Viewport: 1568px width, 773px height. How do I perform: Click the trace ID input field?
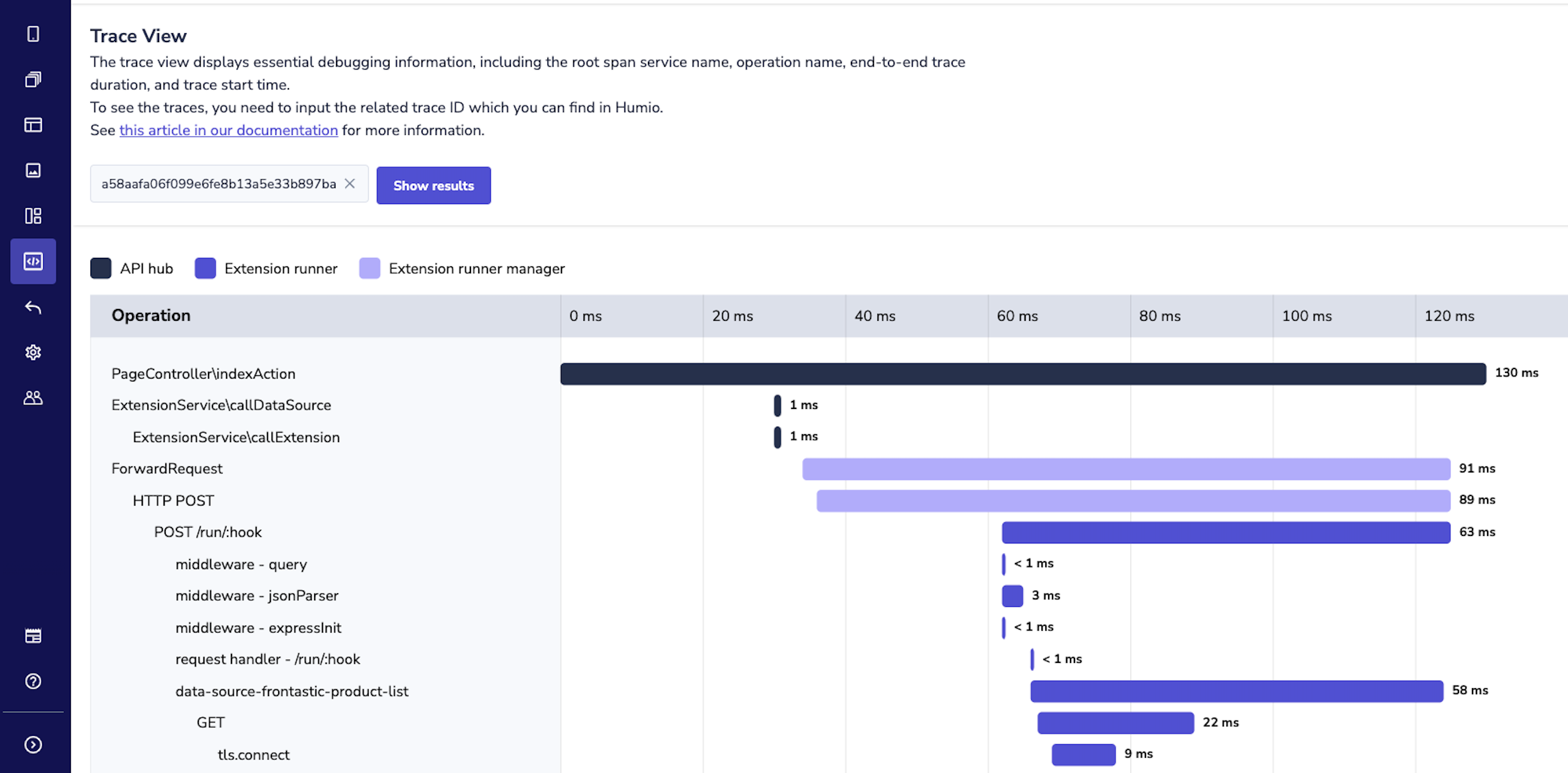218,183
